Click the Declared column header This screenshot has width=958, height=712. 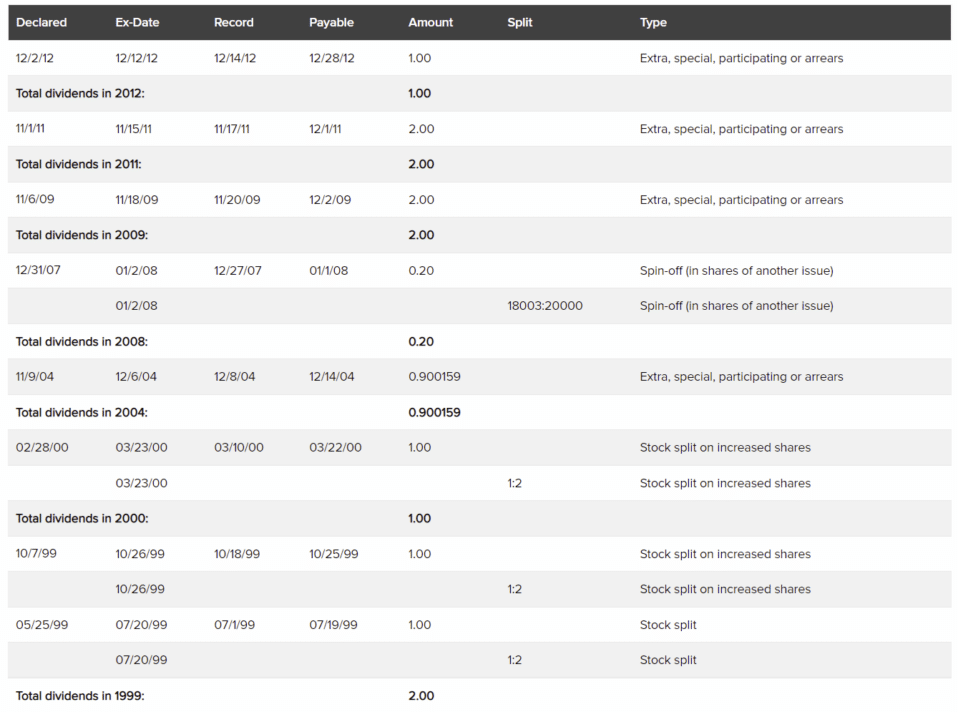[41, 22]
